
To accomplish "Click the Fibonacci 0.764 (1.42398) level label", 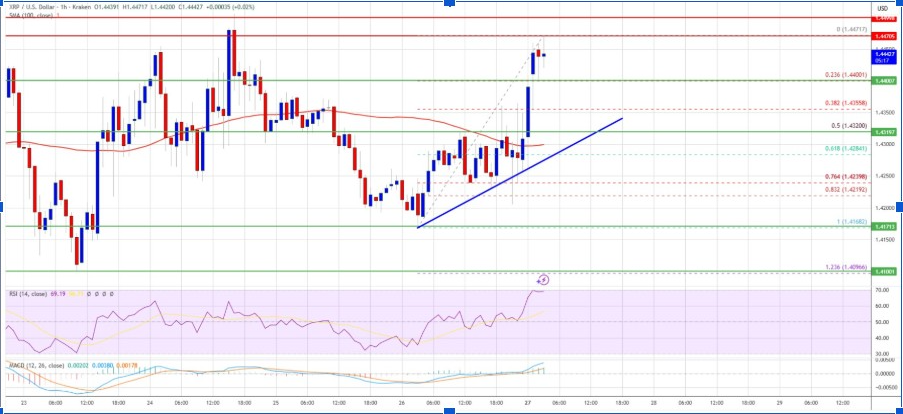I will (x=844, y=176).
